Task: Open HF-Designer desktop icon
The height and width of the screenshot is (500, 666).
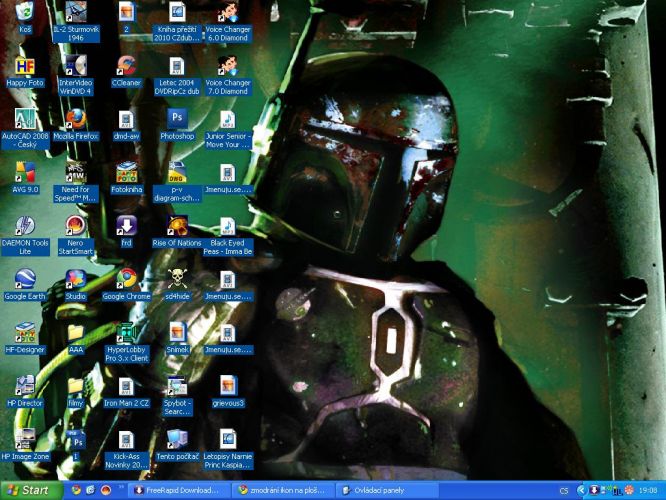Action: click(25, 339)
